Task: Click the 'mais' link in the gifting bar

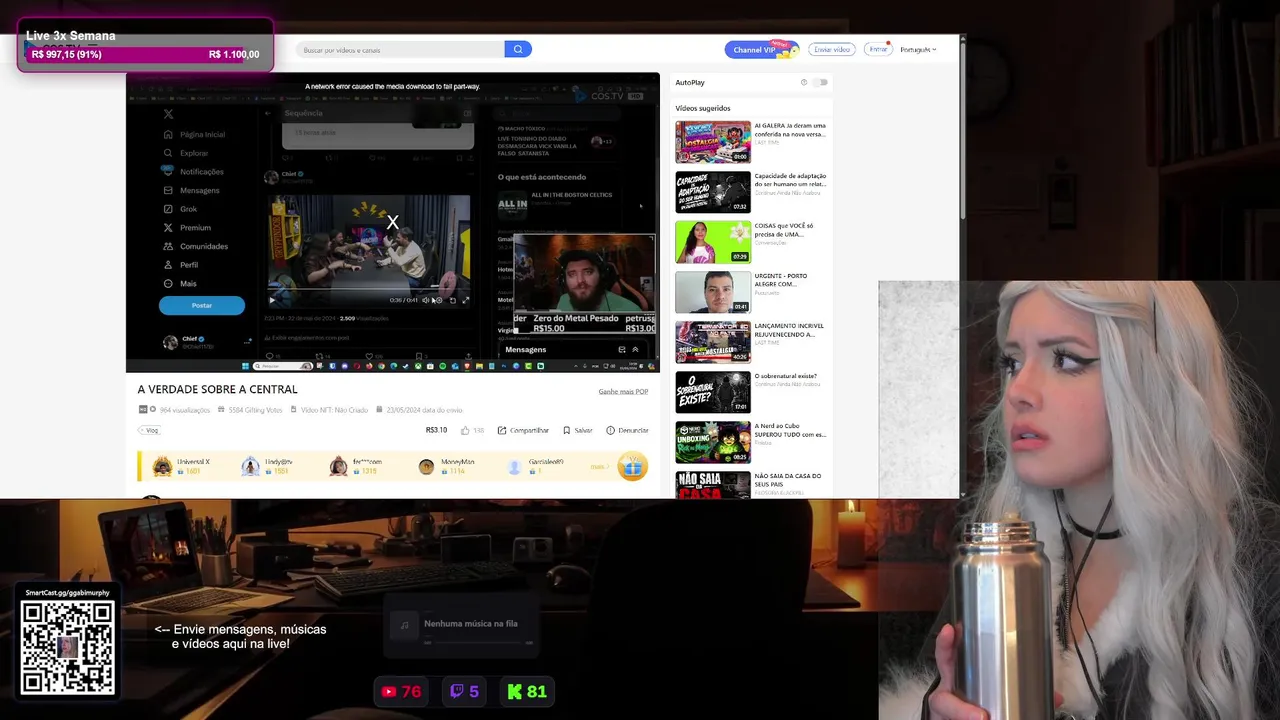Action: pos(598,466)
